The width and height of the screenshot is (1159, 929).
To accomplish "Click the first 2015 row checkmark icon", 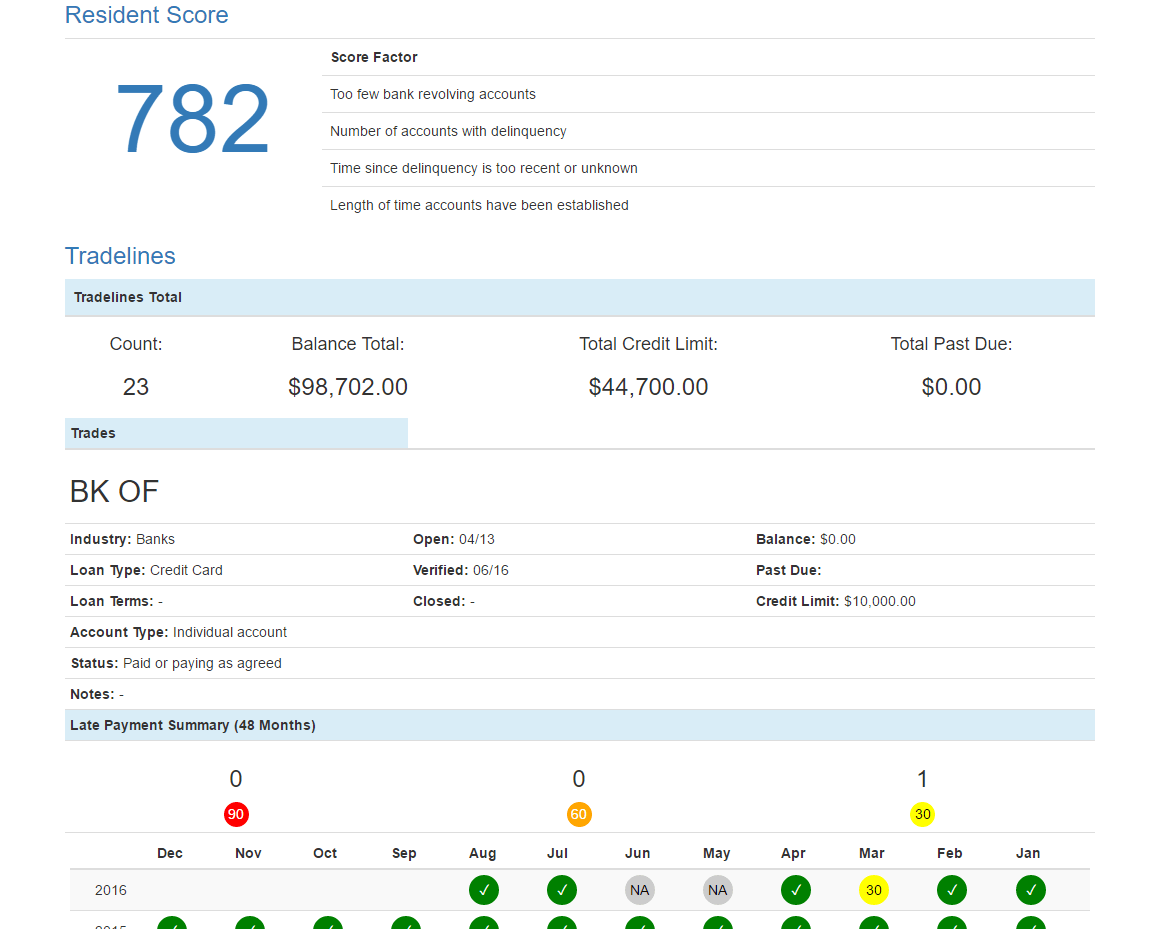I will click(x=171, y=924).
